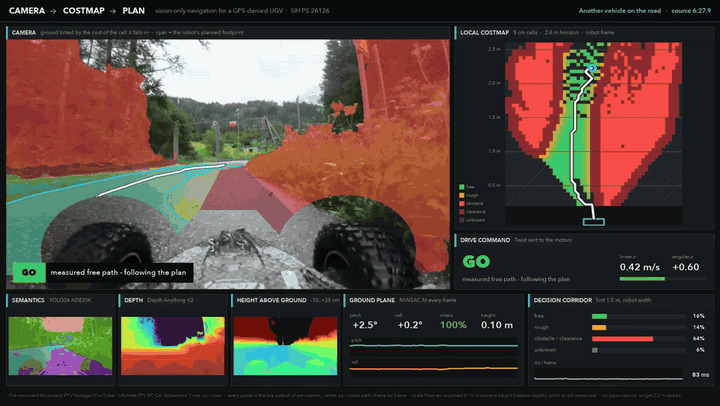720x406 pixels.
Task: Click the roll history graph line
Action: (433, 368)
